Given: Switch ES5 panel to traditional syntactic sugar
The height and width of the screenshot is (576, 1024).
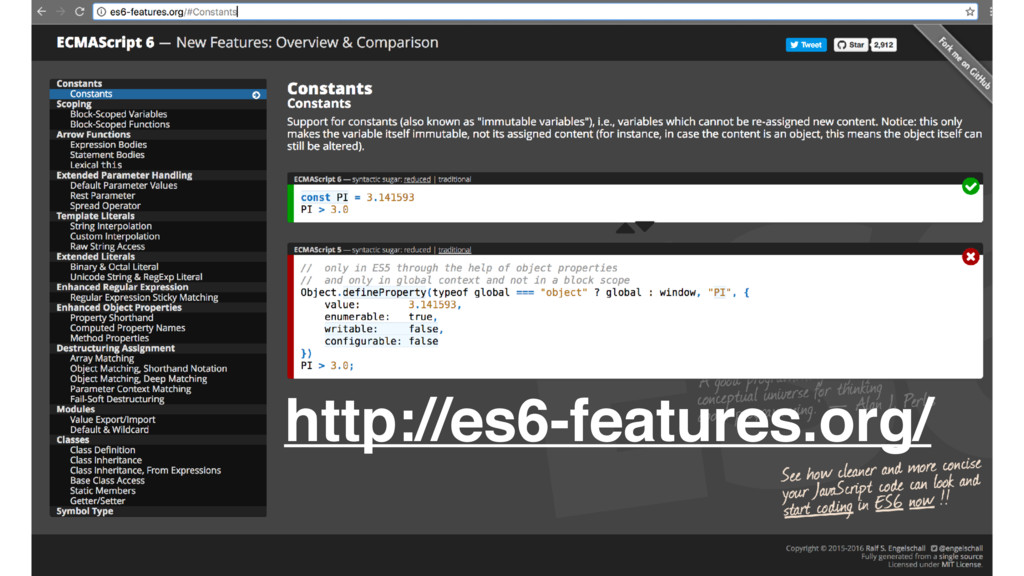Looking at the screenshot, I should click(x=455, y=249).
